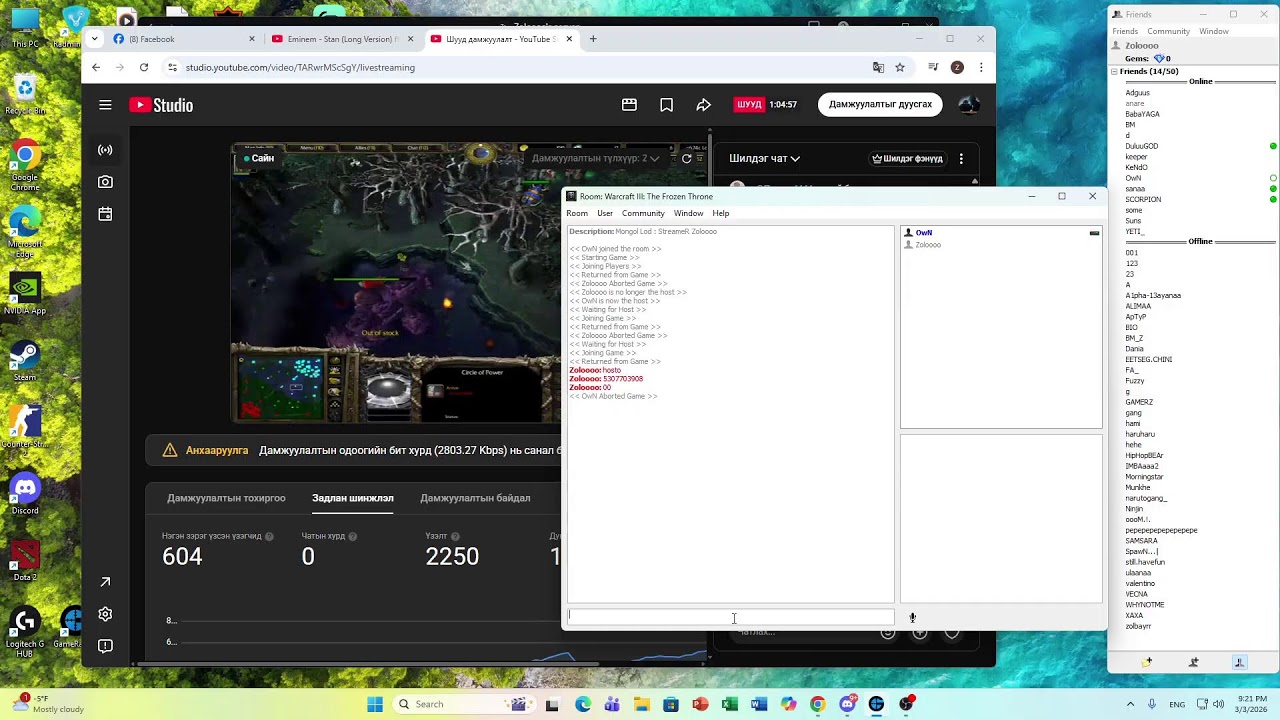The width and height of the screenshot is (1280, 720).
Task: Open the Steam desktop shortcut
Action: tap(25, 361)
